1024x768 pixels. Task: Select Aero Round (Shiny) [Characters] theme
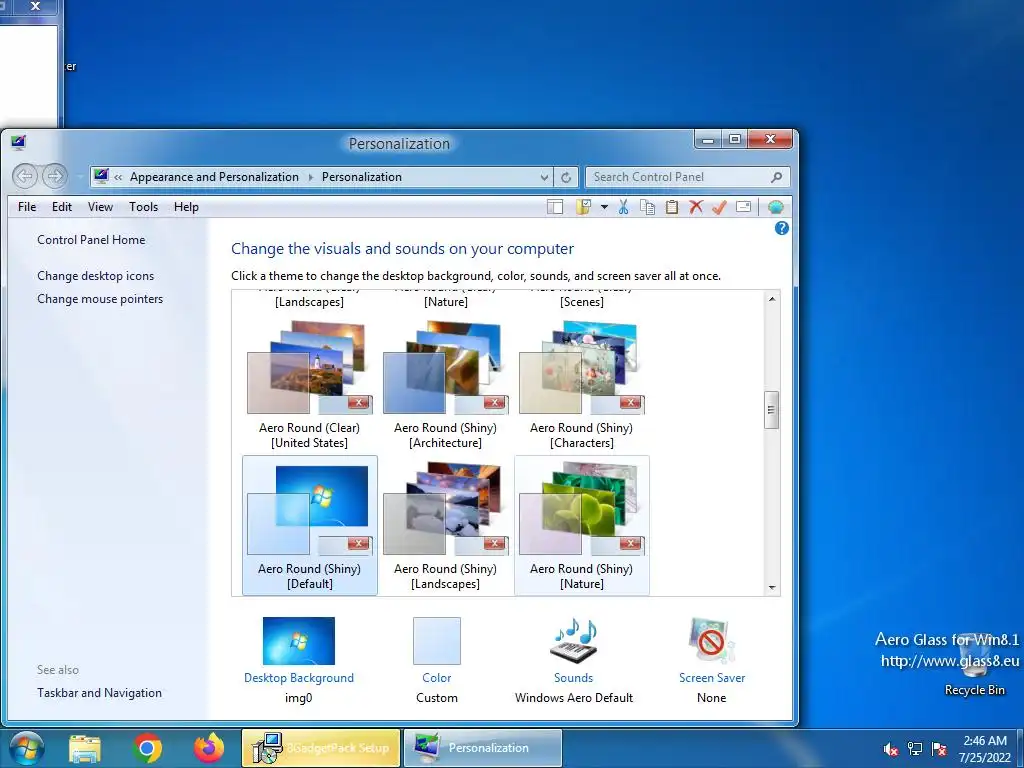(x=581, y=385)
